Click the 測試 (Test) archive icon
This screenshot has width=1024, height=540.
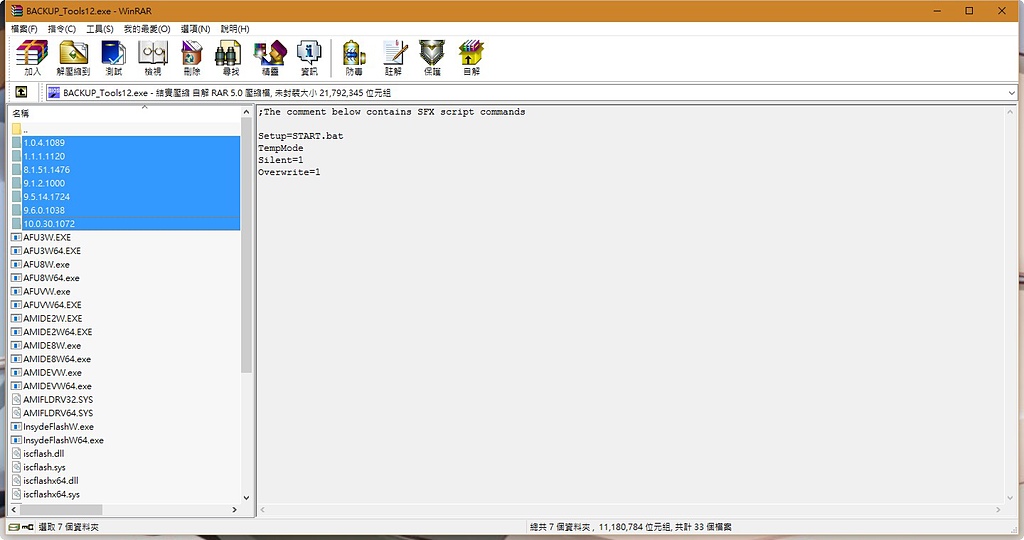pyautogui.click(x=114, y=58)
